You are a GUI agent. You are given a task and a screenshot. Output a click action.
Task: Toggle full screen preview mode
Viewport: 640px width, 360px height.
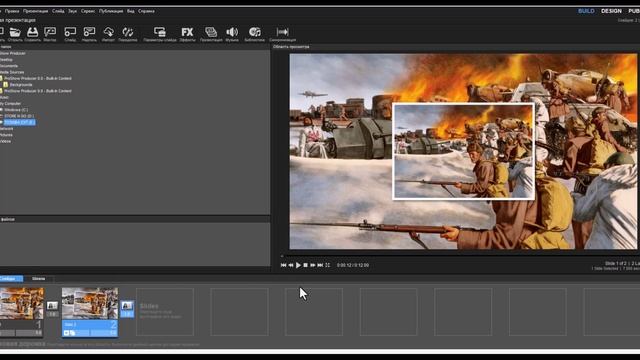pyautogui.click(x=327, y=265)
